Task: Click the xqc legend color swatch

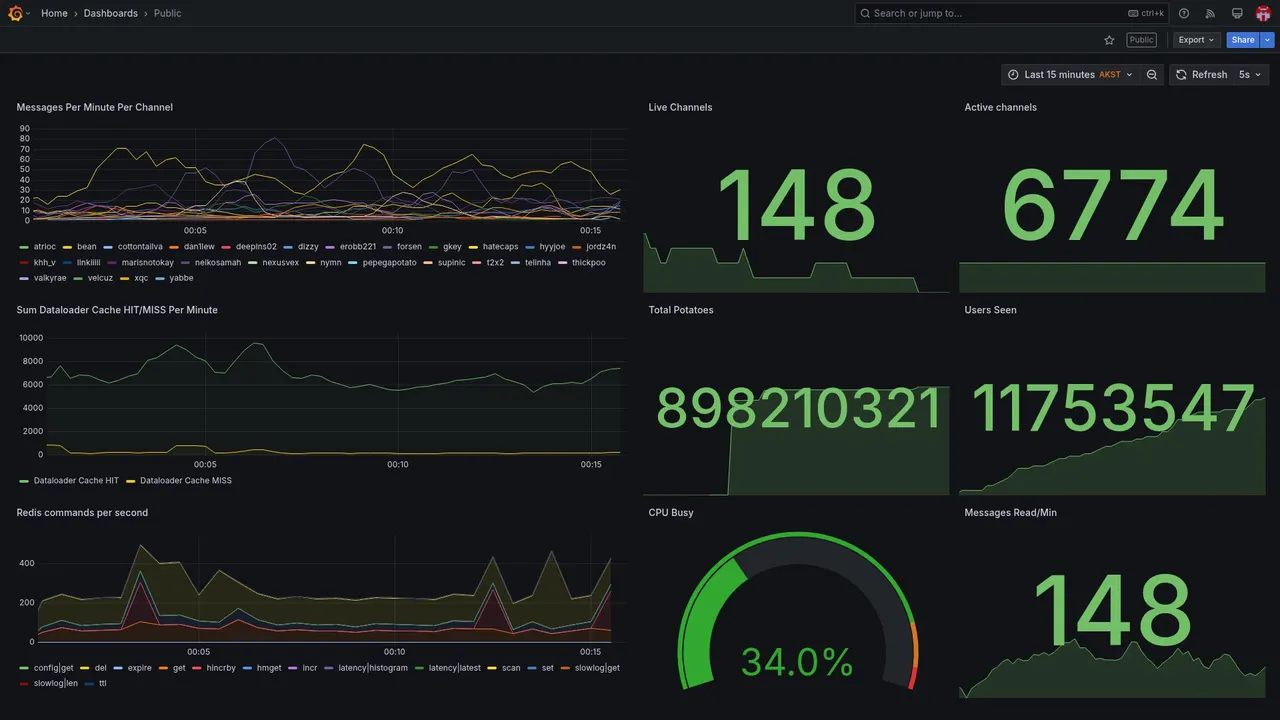Action: pos(125,279)
